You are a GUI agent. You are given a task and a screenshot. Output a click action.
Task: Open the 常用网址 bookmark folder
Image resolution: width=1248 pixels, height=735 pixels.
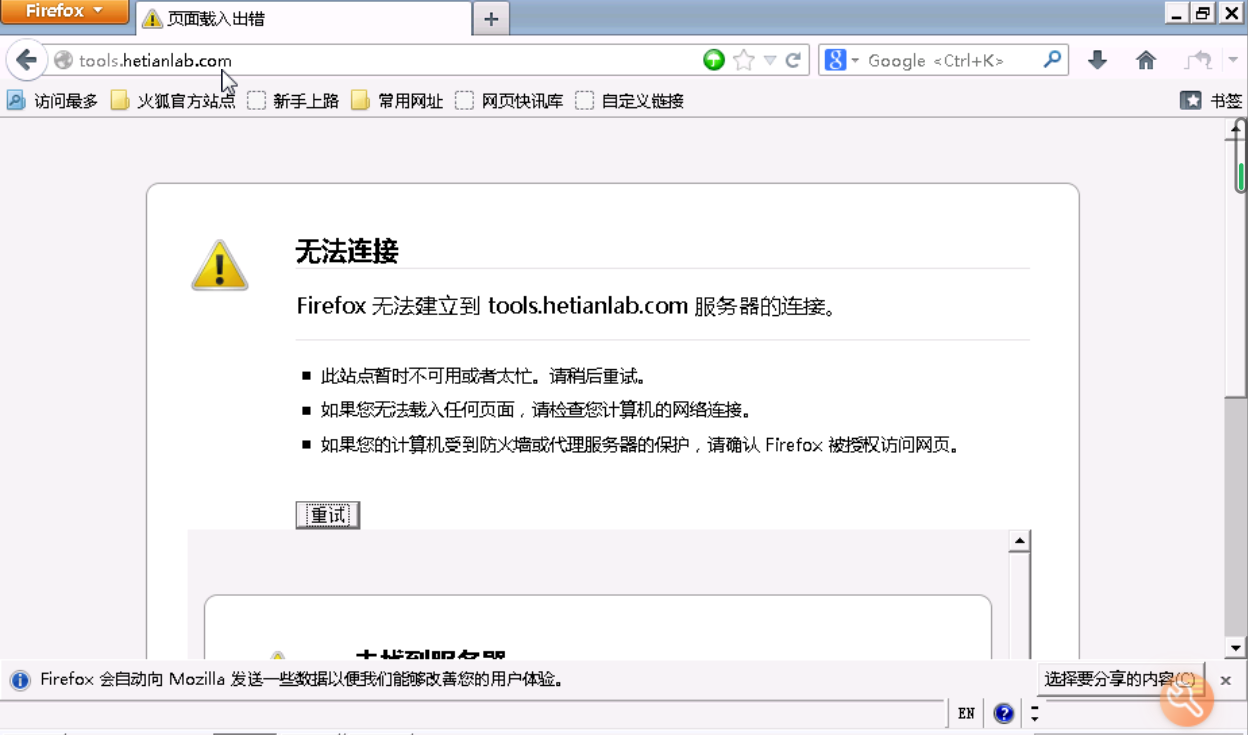(397, 101)
